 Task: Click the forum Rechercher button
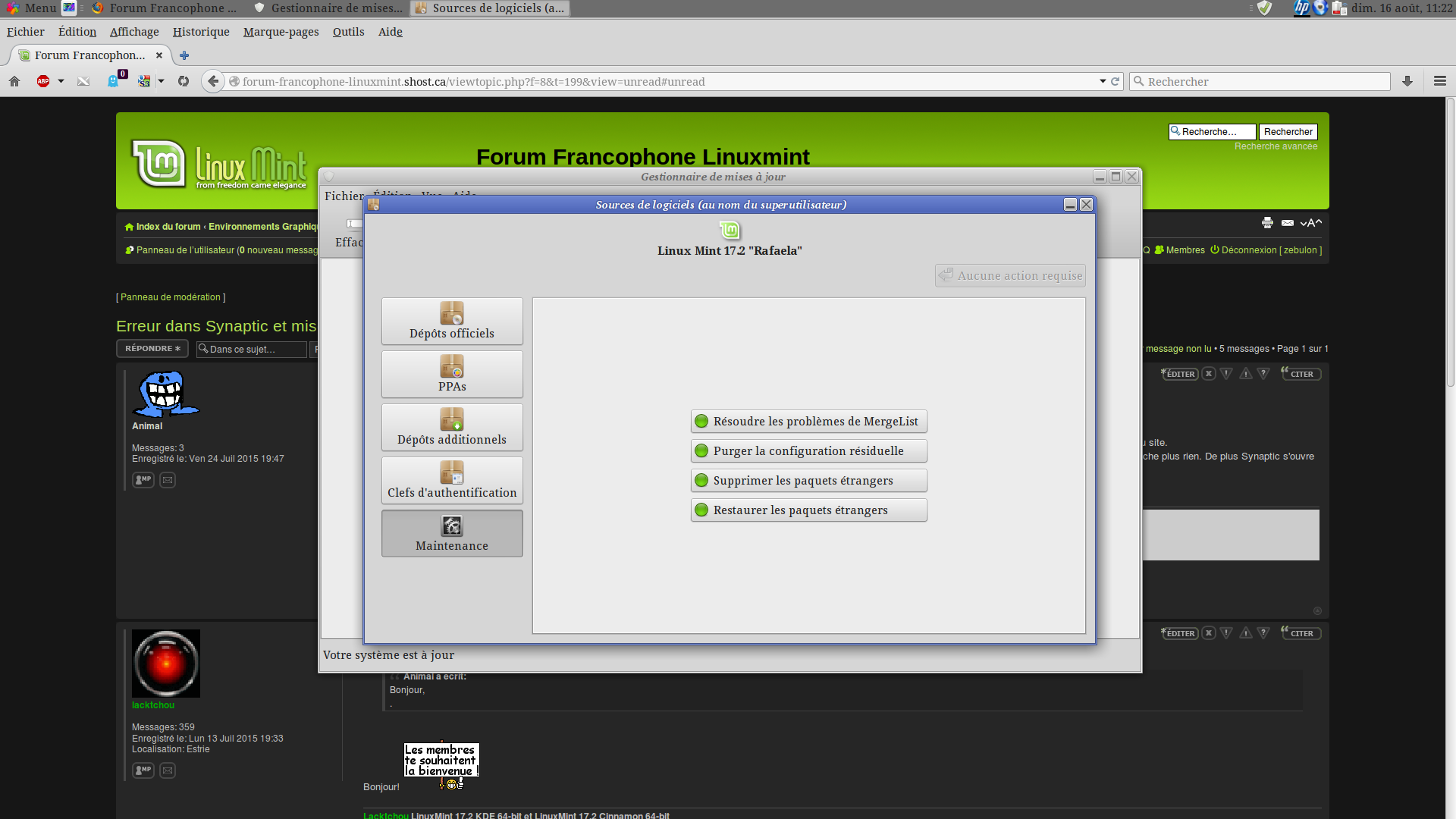coord(1288,132)
